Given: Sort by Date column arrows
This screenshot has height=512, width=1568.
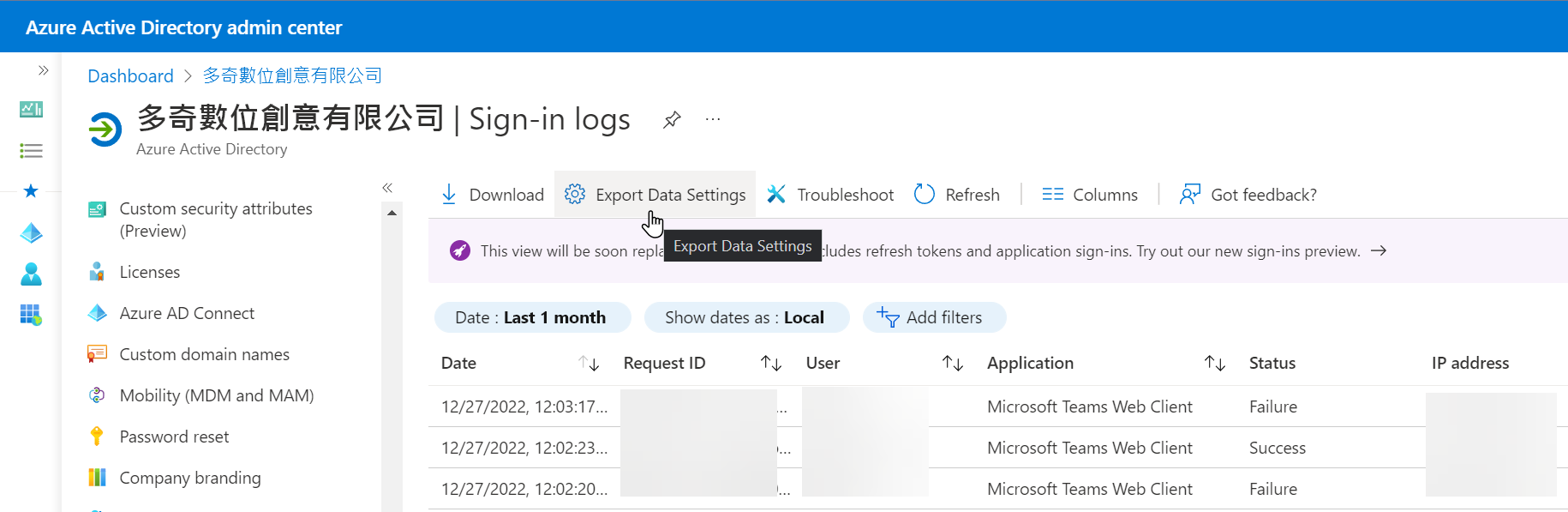Looking at the screenshot, I should pyautogui.click(x=589, y=364).
